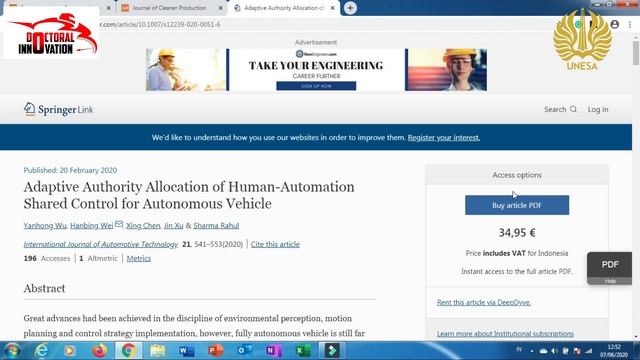The height and width of the screenshot is (360, 640).
Task: Show hidden tray icons arrow
Action: tap(531, 351)
